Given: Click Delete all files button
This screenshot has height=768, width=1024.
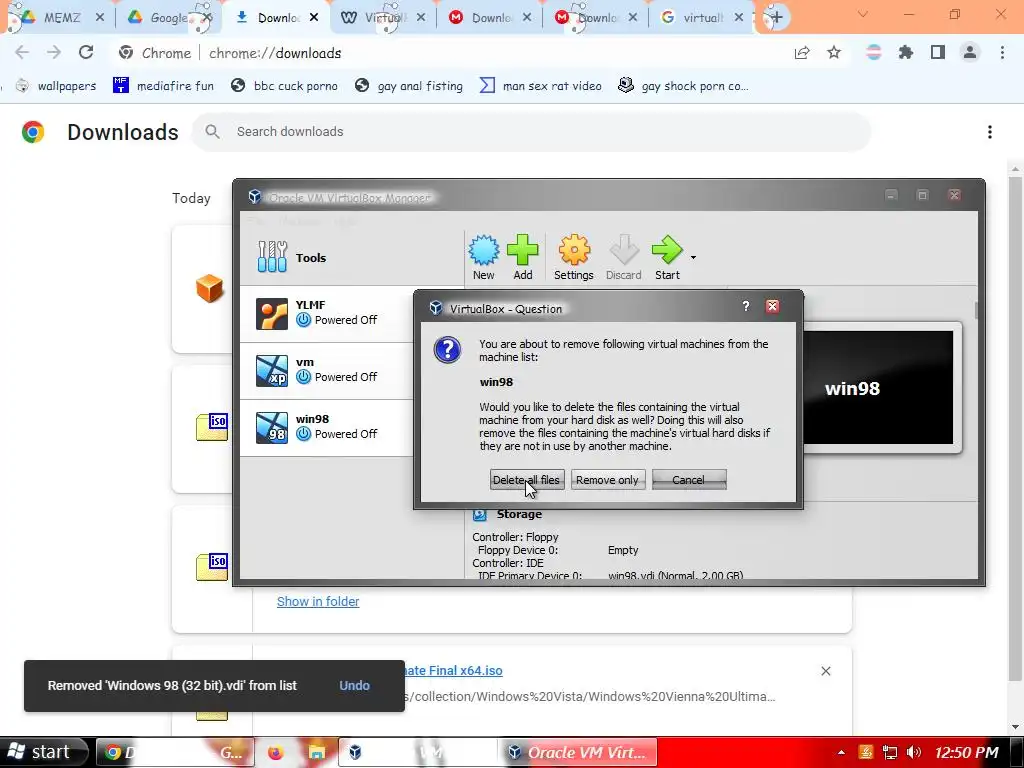Looking at the screenshot, I should 526,480.
